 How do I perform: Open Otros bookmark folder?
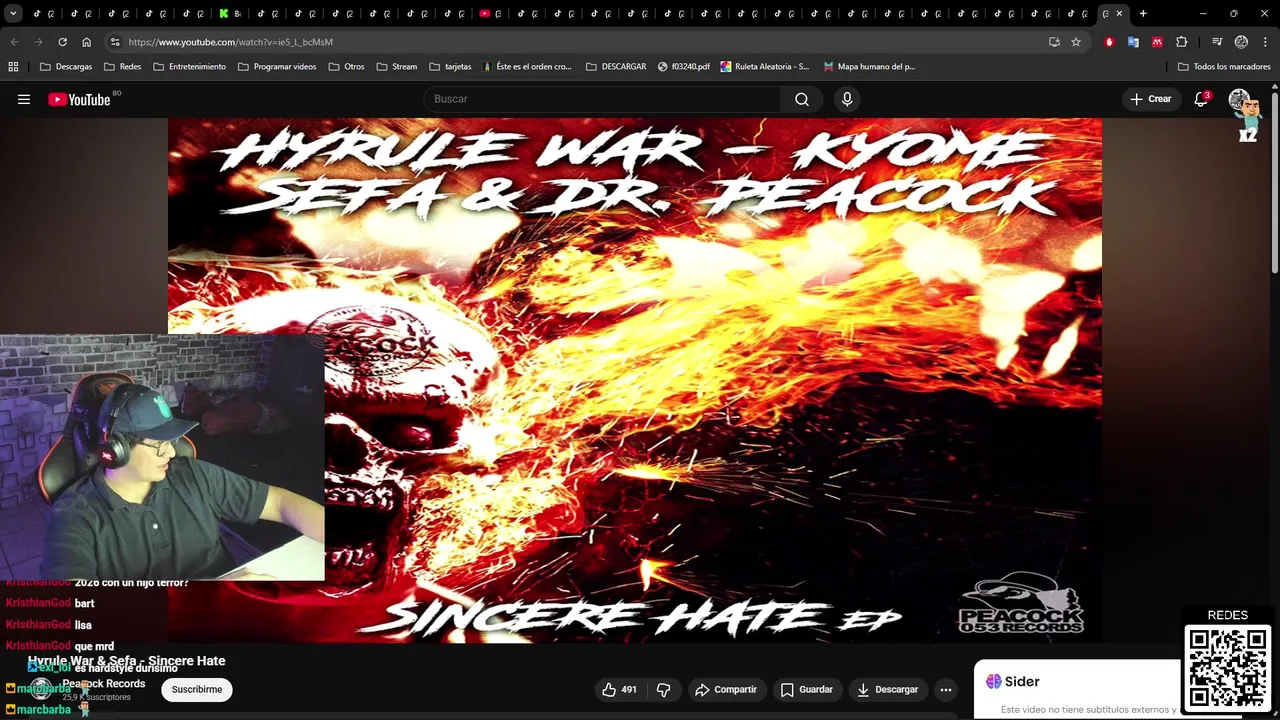point(346,67)
